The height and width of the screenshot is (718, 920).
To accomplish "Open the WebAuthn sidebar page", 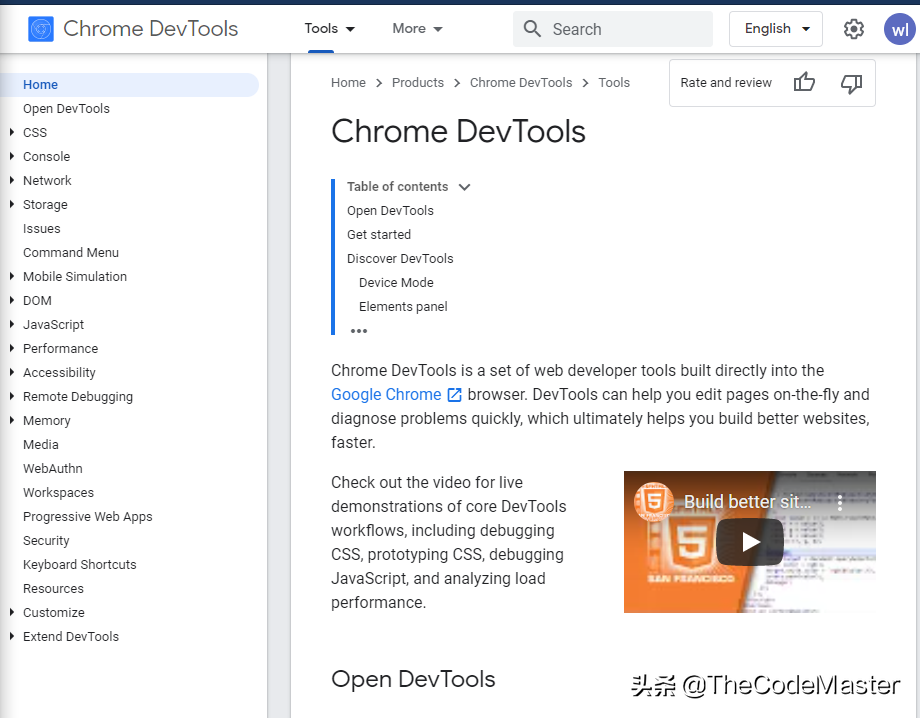I will coord(53,469).
